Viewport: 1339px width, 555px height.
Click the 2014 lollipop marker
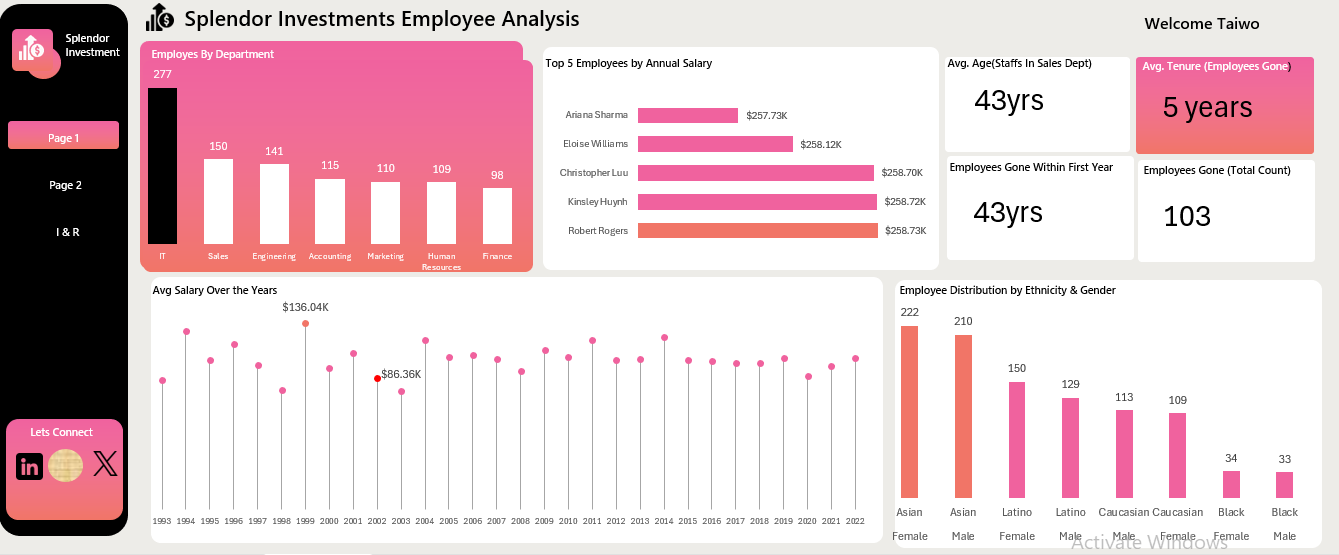pos(664,338)
